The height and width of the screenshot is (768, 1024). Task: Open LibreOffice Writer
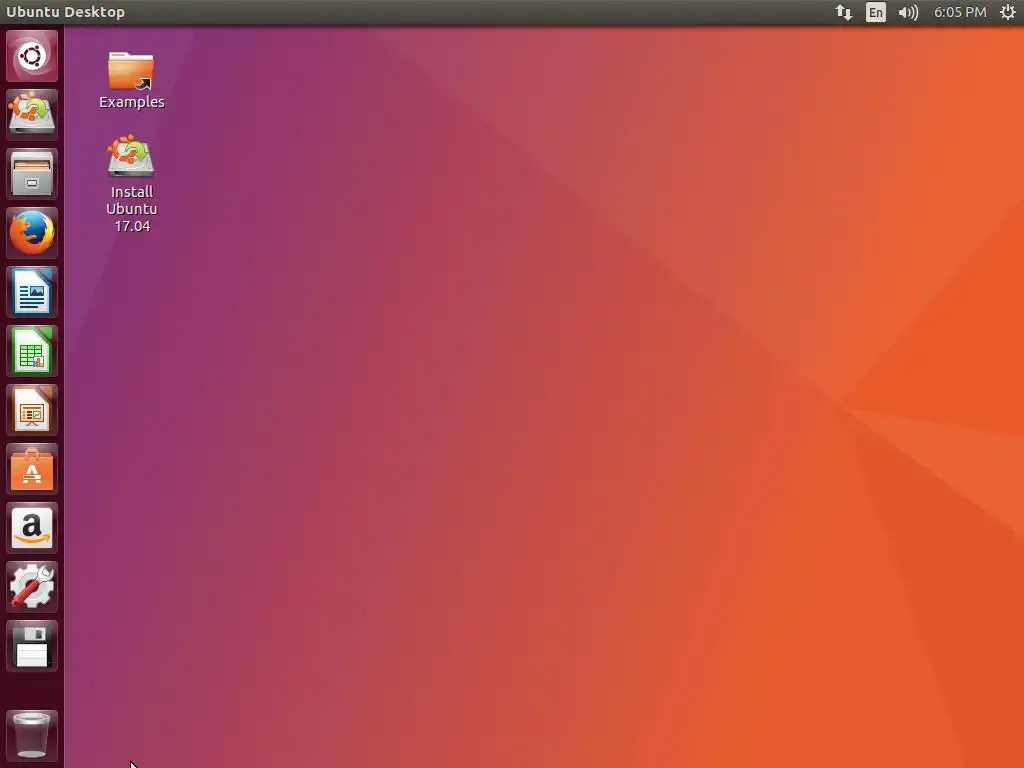[32, 292]
